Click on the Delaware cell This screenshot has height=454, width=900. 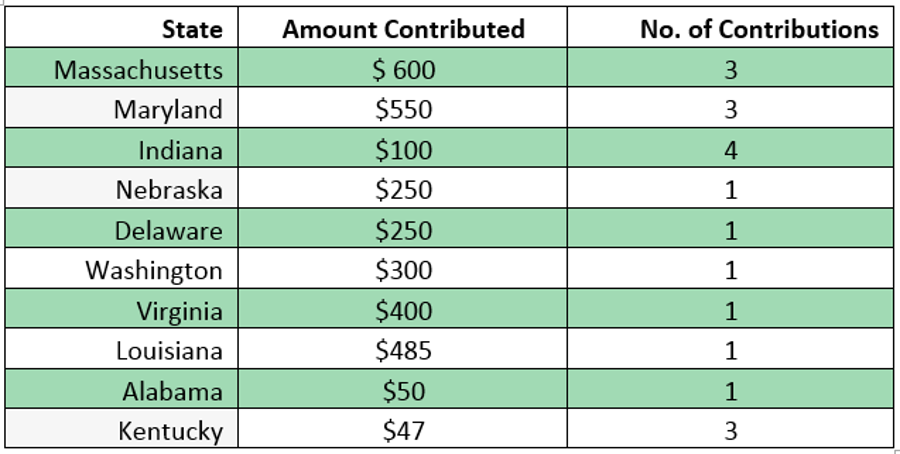coord(168,231)
